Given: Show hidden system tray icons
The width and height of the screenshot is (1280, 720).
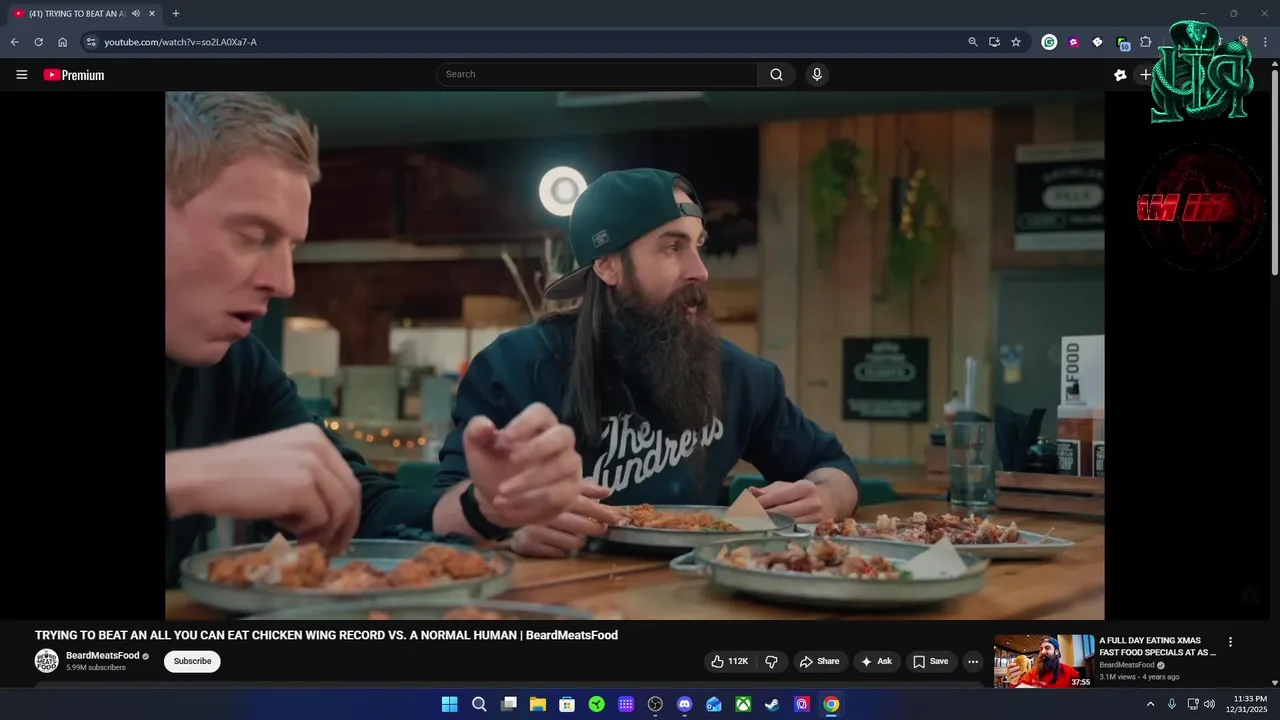Looking at the screenshot, I should point(1150,704).
